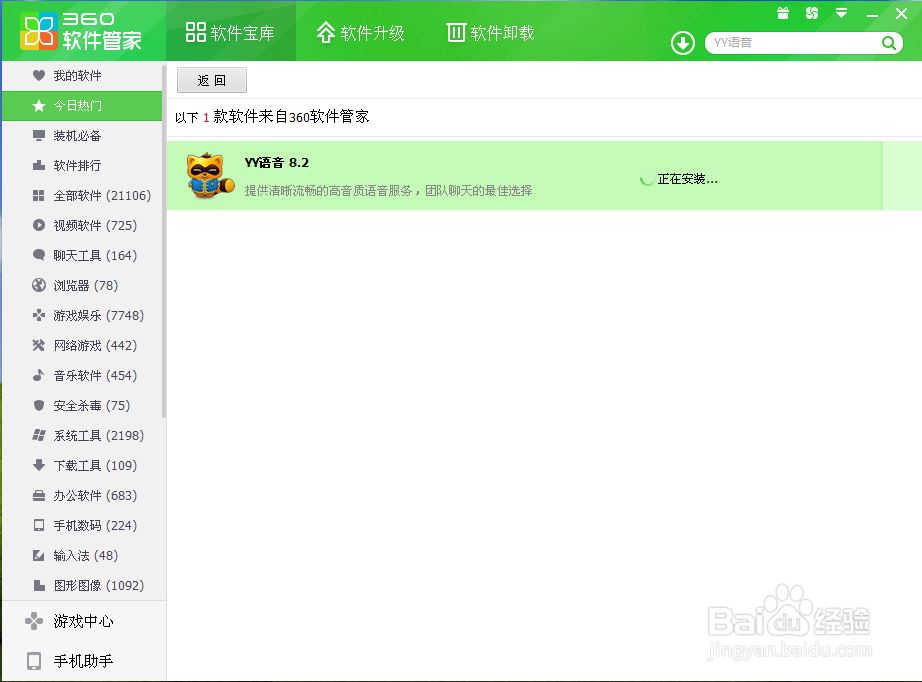Open the 软件排行 ranking icon
Screen dimensions: 922x682
pos(39,165)
